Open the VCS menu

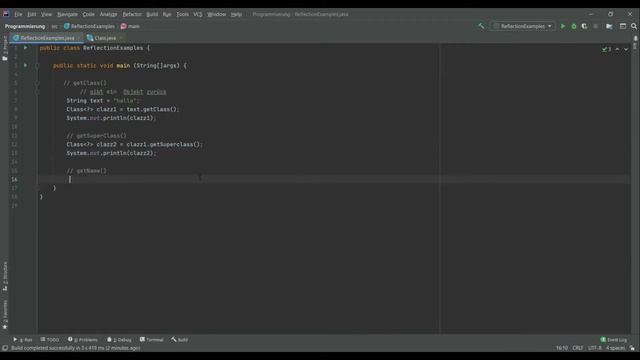point(198,14)
